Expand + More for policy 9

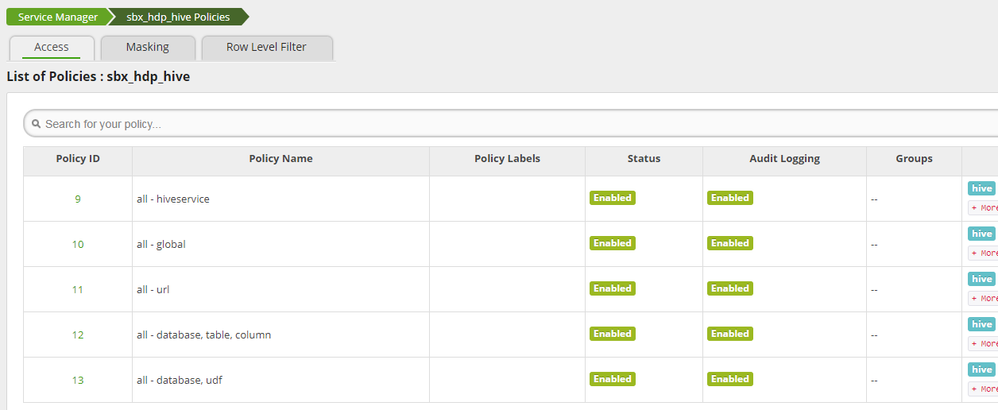983,208
